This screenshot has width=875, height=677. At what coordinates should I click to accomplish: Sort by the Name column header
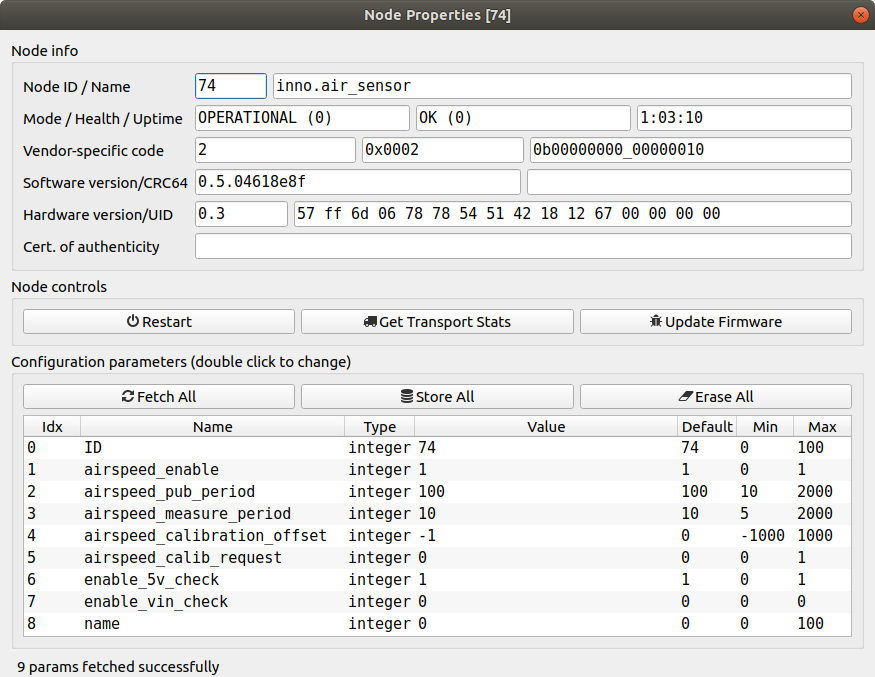click(212, 426)
